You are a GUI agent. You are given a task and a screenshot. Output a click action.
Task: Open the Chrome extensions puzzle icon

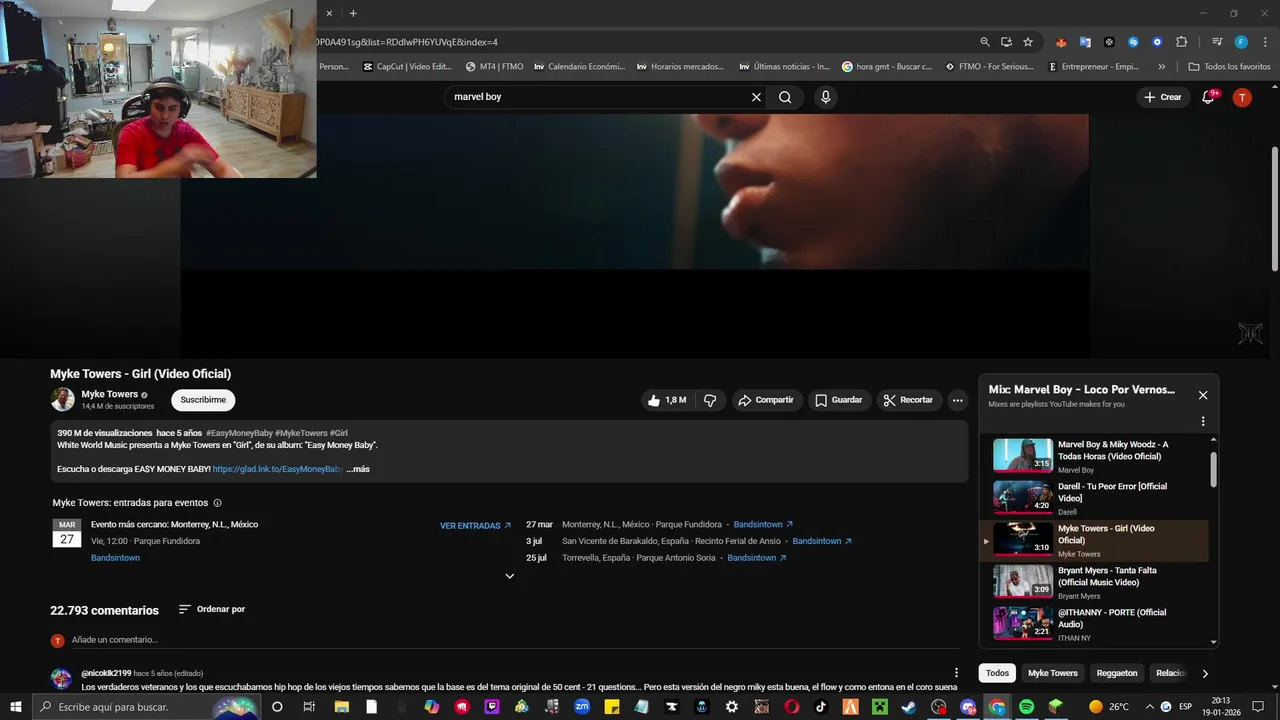1181,42
